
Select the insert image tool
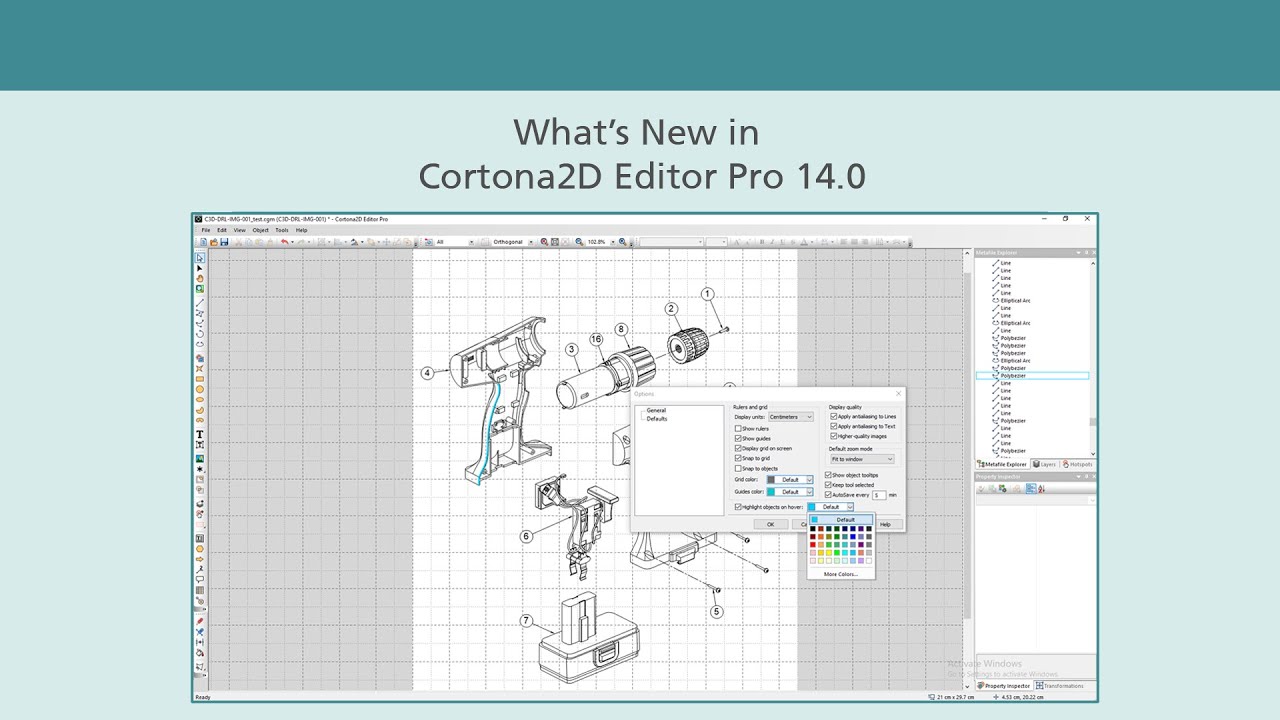[x=200, y=458]
